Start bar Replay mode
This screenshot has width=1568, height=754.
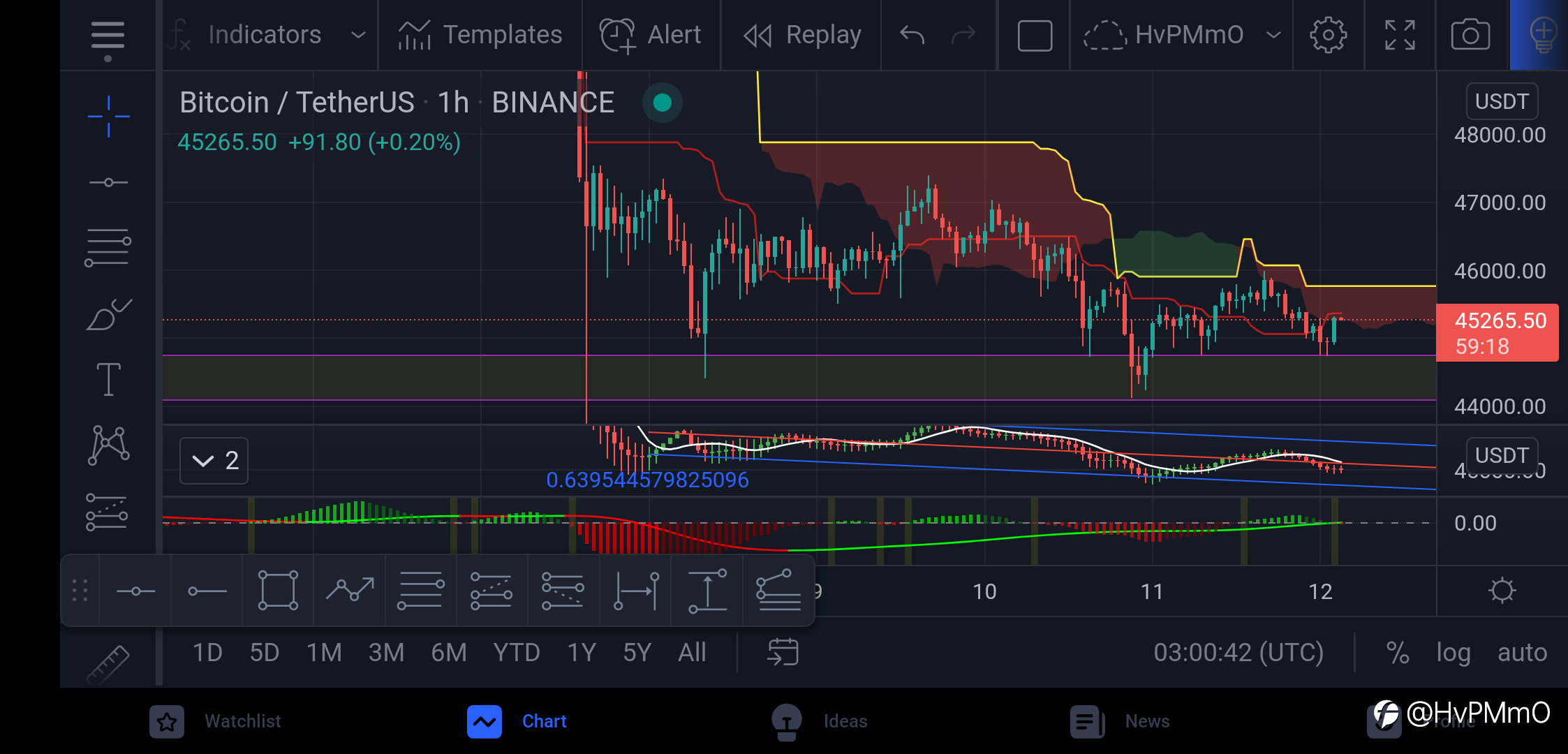coord(802,35)
